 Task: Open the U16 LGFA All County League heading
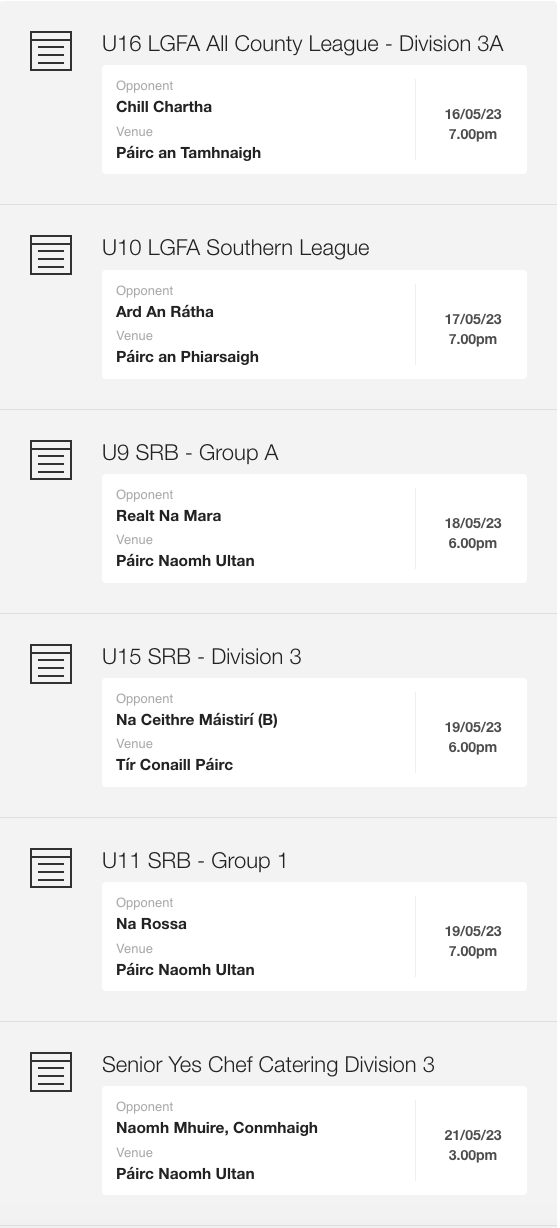pyautogui.click(x=302, y=44)
